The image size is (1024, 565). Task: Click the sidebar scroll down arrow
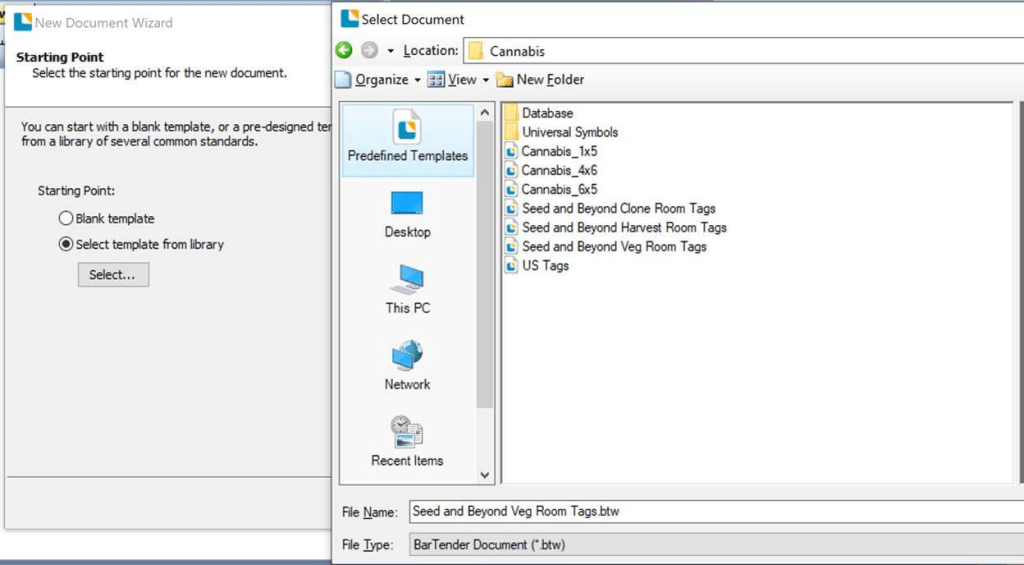485,475
